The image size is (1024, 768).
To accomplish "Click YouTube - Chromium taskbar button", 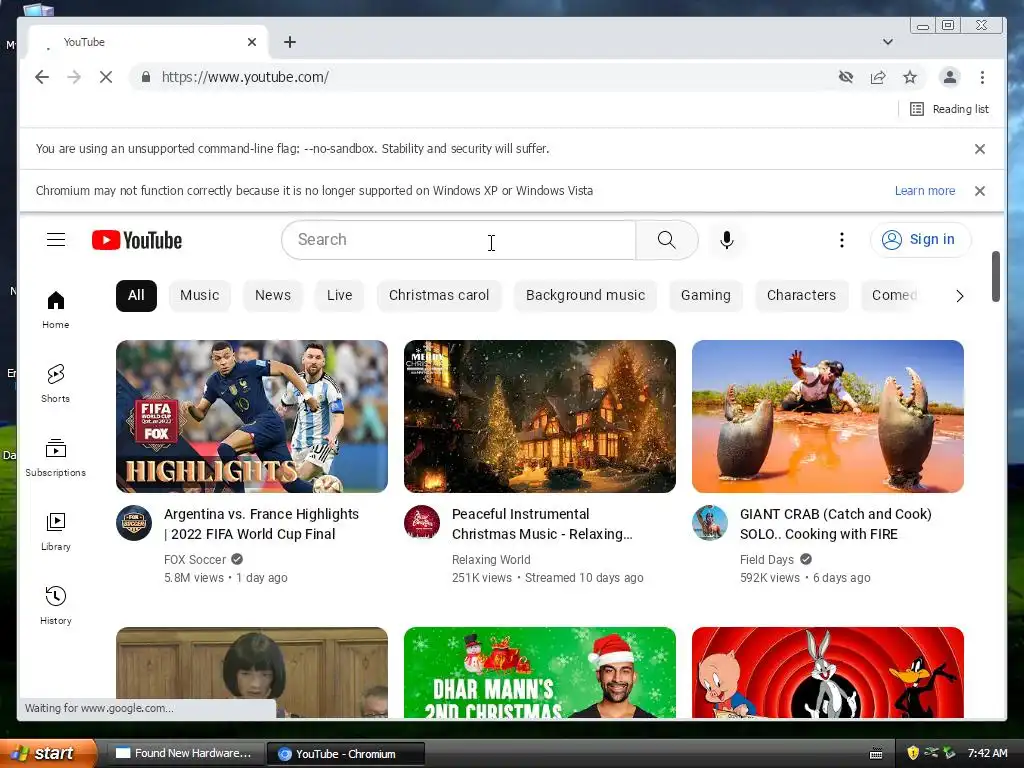I will 345,754.
